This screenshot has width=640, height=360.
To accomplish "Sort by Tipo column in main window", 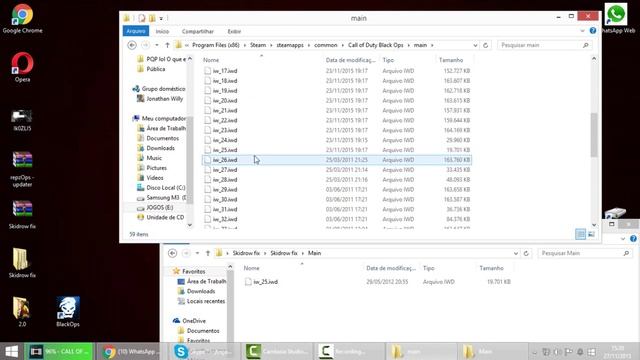I will (x=388, y=60).
